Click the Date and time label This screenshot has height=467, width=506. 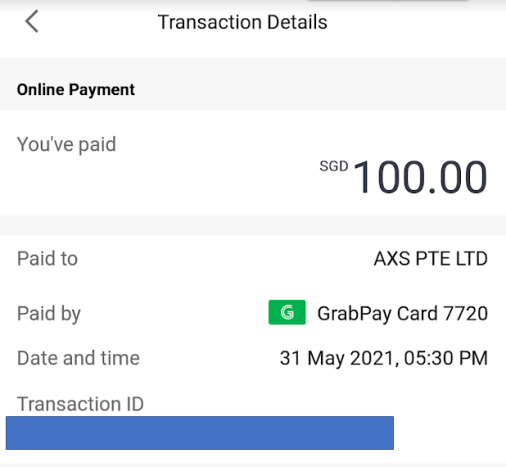click(x=78, y=358)
